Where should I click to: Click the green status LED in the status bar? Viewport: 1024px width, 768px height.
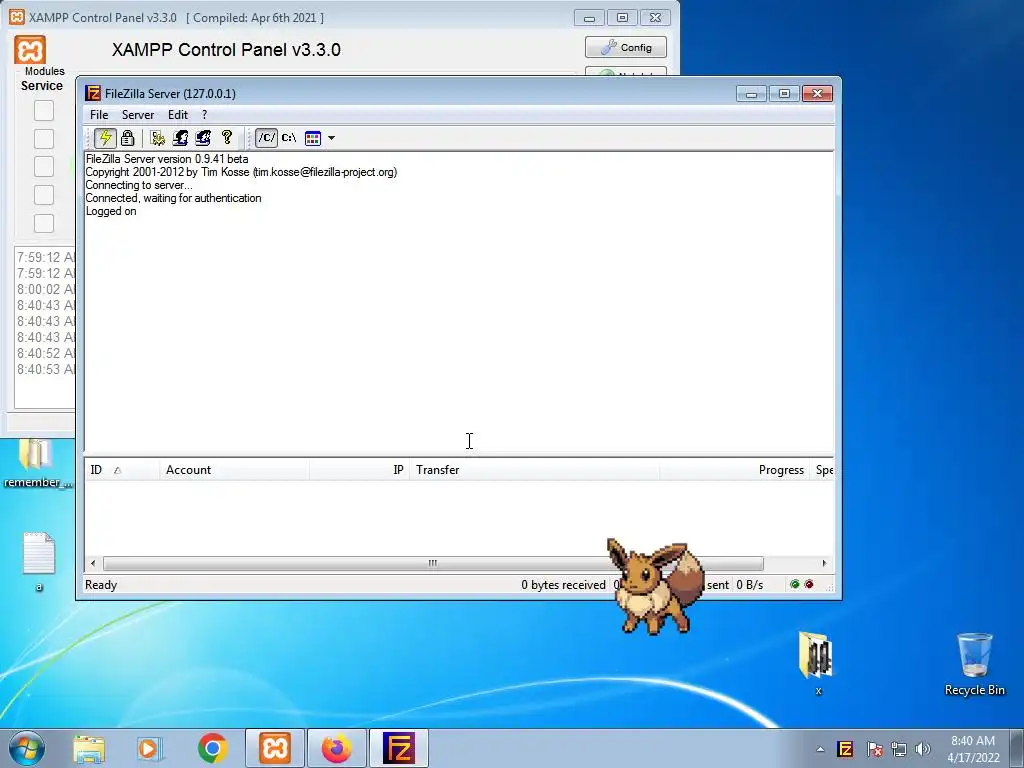(x=795, y=584)
